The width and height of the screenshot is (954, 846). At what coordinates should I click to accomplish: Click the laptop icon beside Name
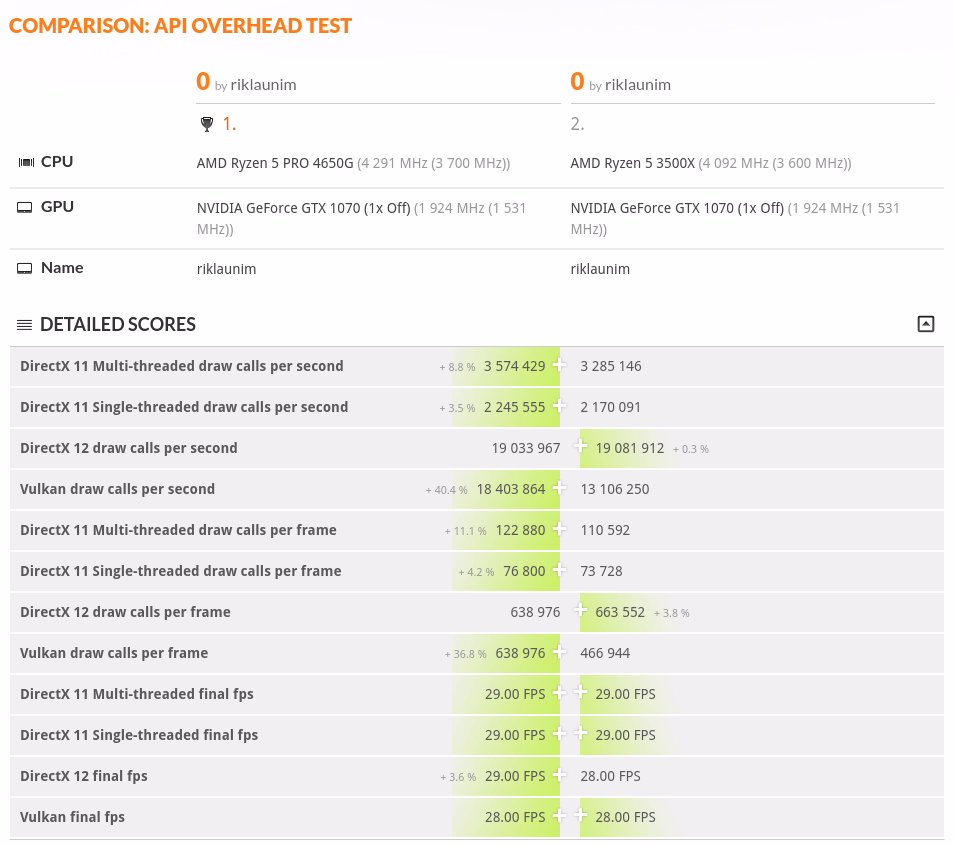point(25,268)
